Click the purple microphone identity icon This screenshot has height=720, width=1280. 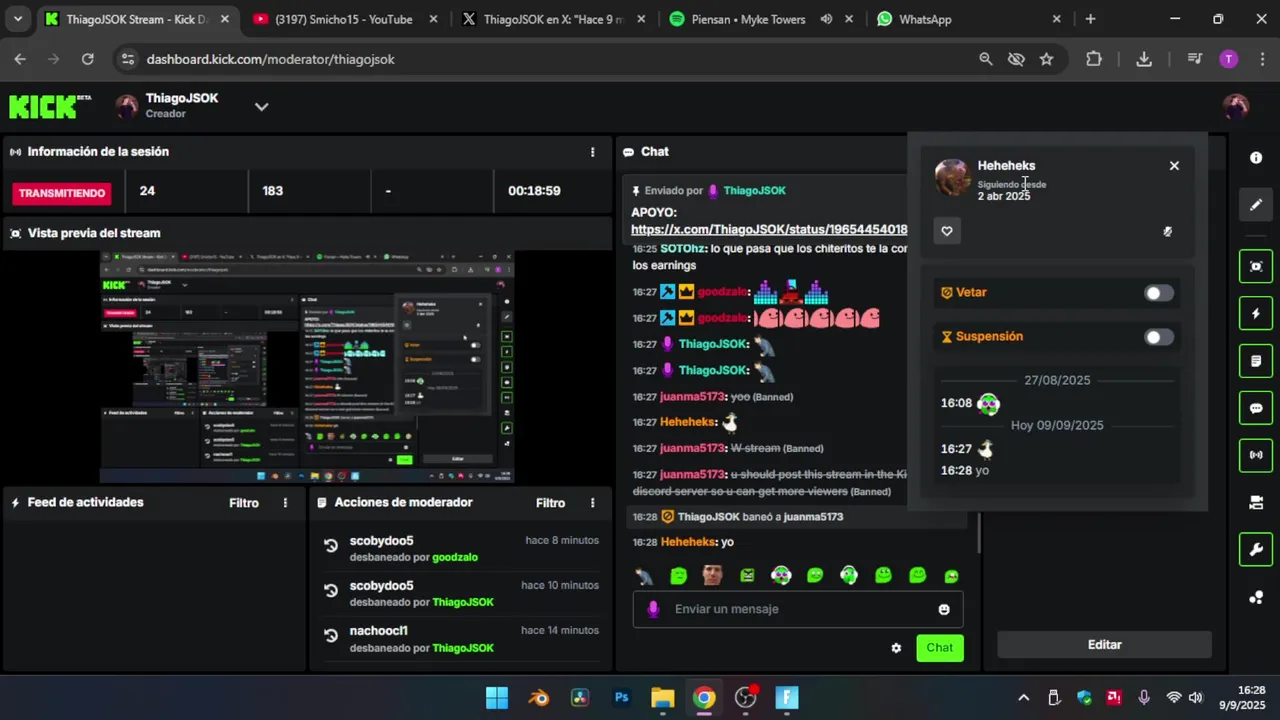coord(653,609)
